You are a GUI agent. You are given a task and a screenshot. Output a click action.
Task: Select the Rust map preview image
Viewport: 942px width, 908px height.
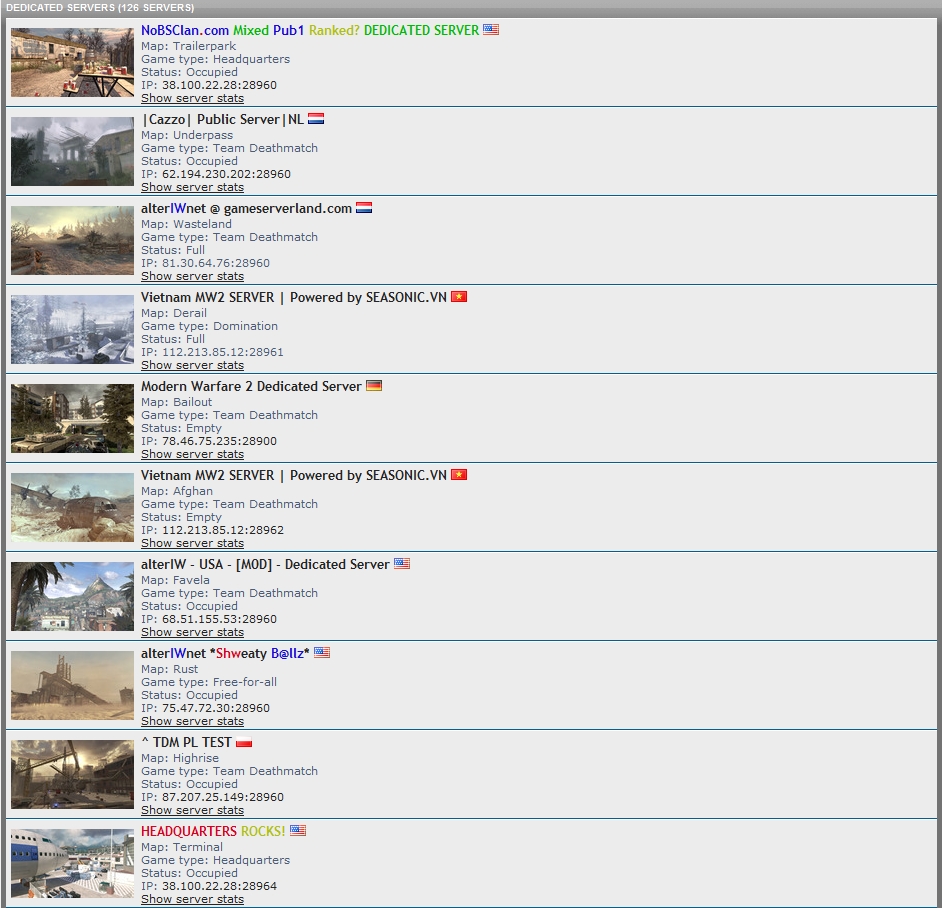click(72, 685)
